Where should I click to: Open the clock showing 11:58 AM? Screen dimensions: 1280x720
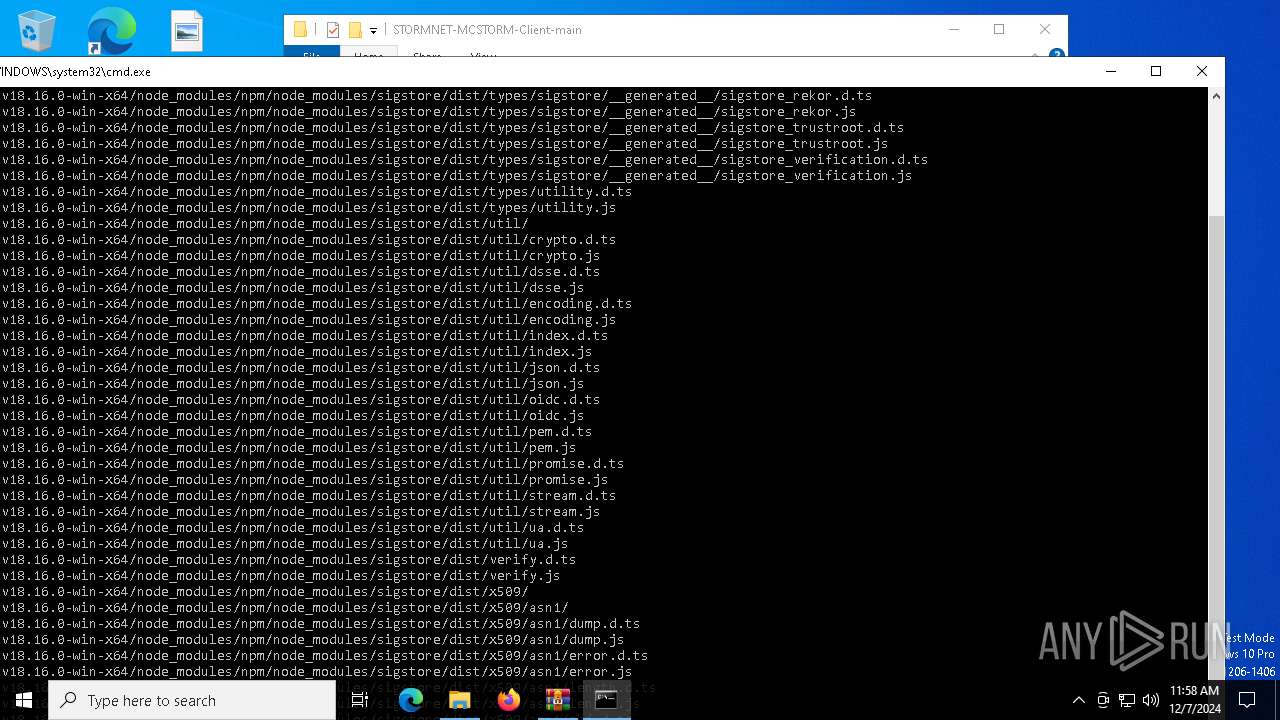coord(1194,700)
